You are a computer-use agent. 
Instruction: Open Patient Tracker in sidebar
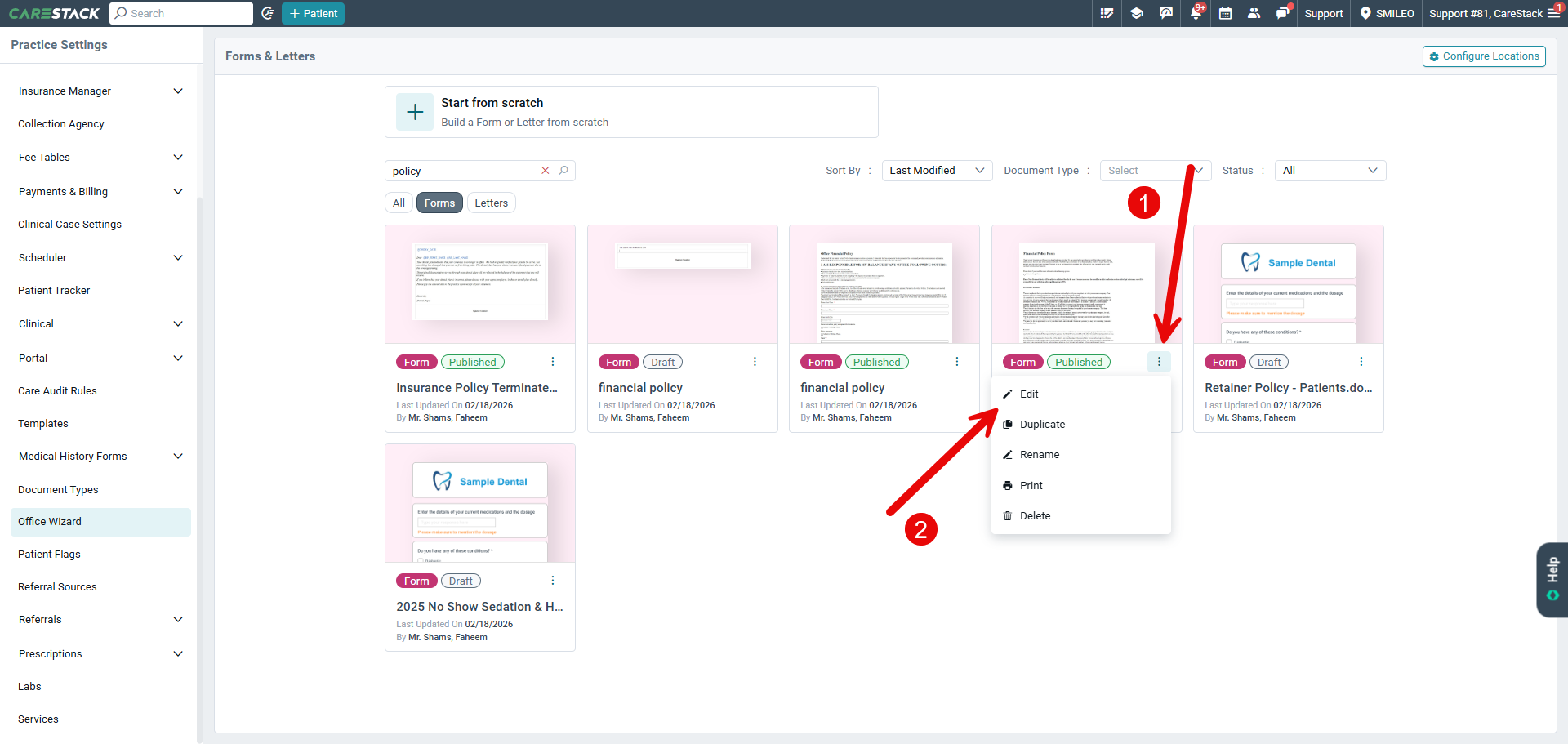[54, 291]
